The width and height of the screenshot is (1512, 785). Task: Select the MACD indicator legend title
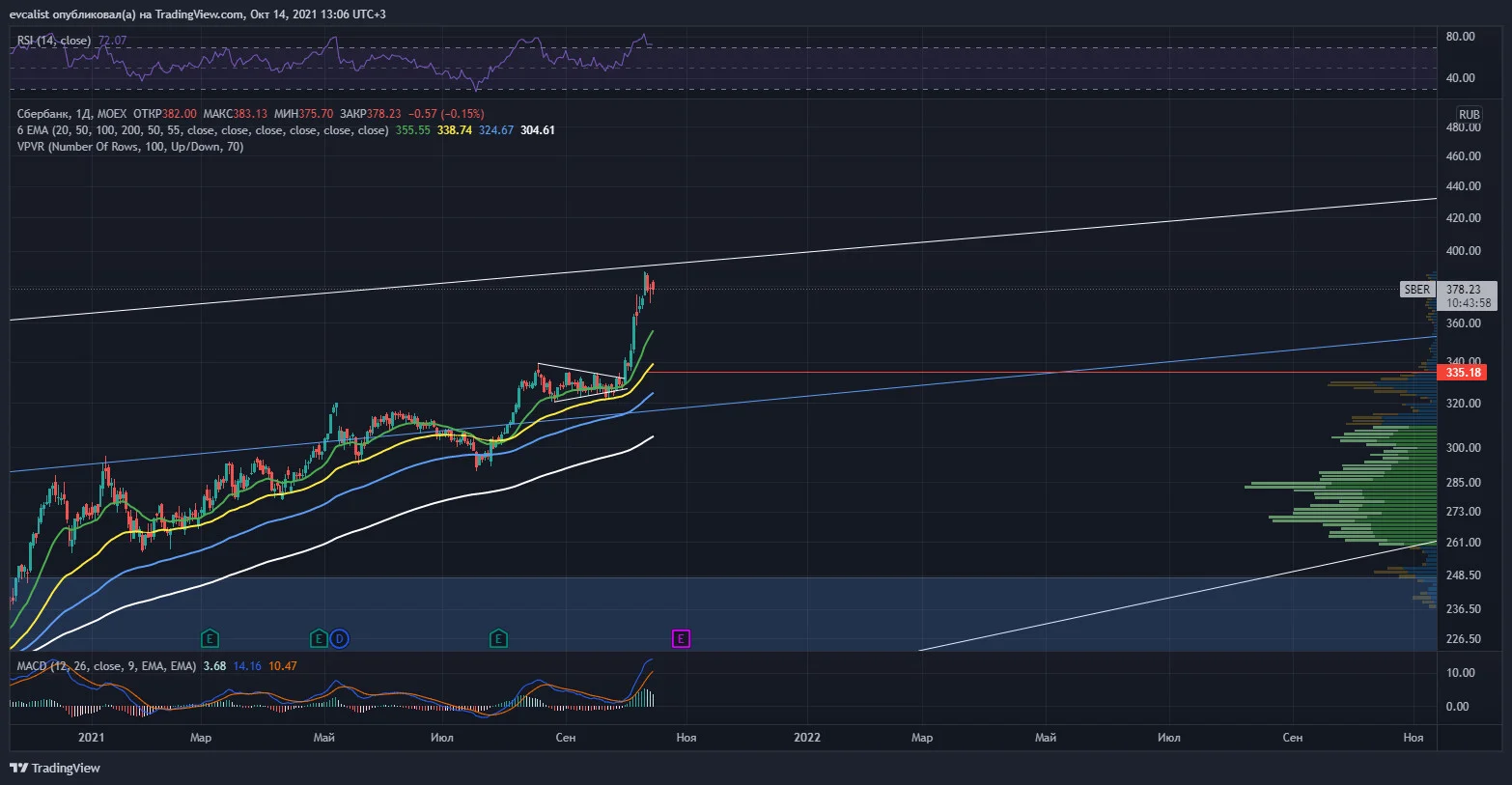click(106, 666)
